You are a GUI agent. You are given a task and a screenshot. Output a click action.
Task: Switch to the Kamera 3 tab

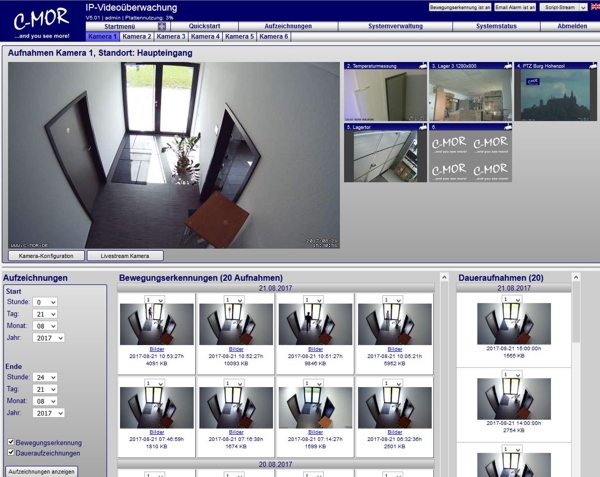pyautogui.click(x=170, y=36)
